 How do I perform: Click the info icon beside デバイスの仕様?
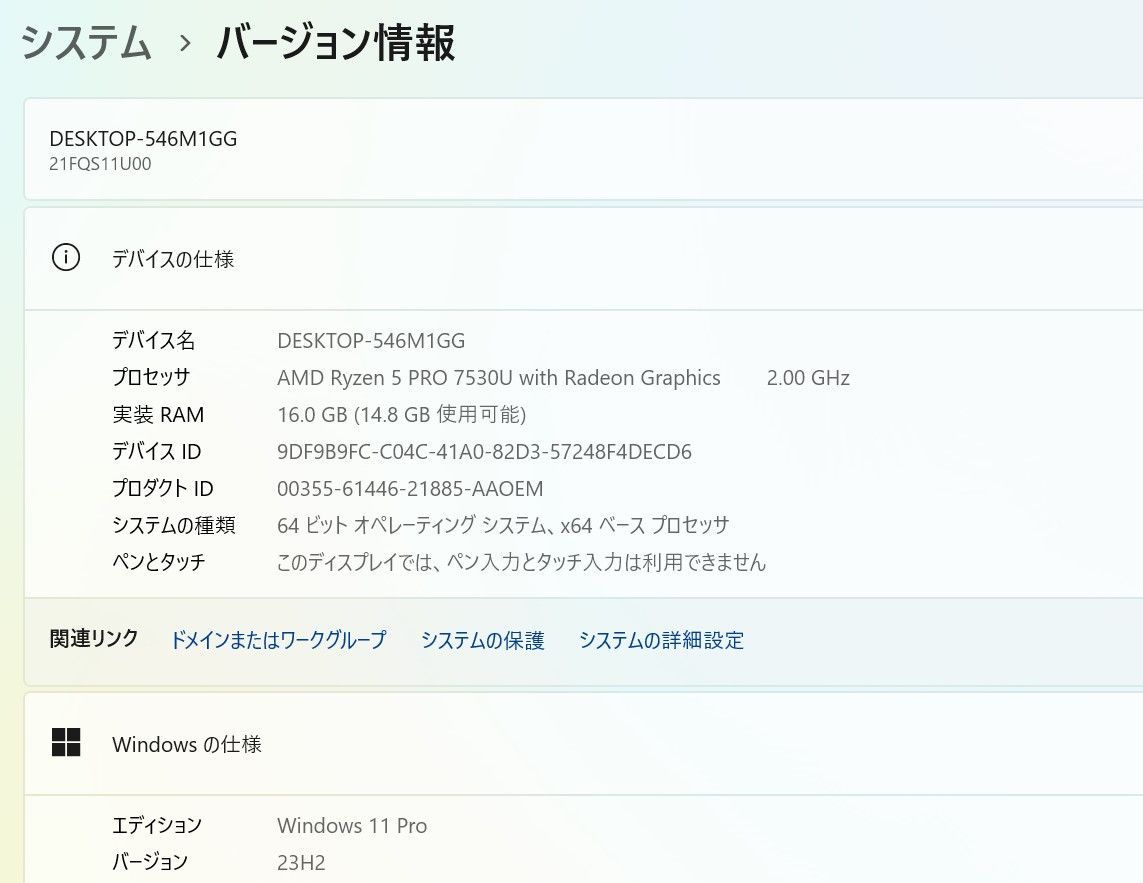coord(66,257)
